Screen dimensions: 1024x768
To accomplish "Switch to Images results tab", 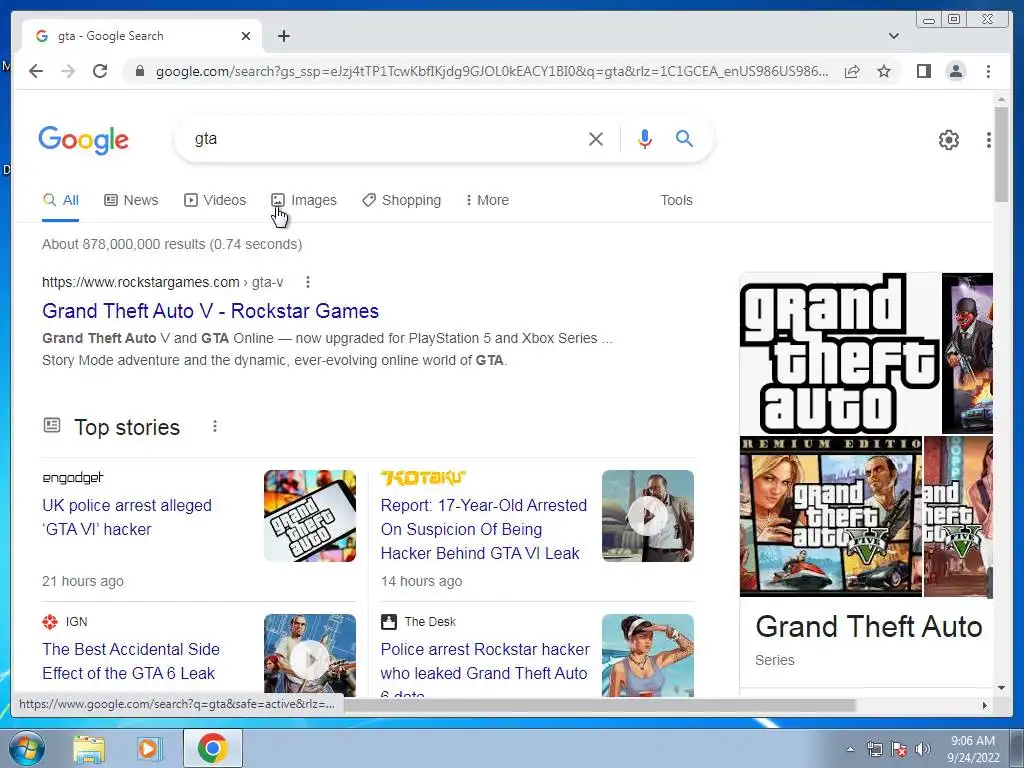I will coord(304,200).
